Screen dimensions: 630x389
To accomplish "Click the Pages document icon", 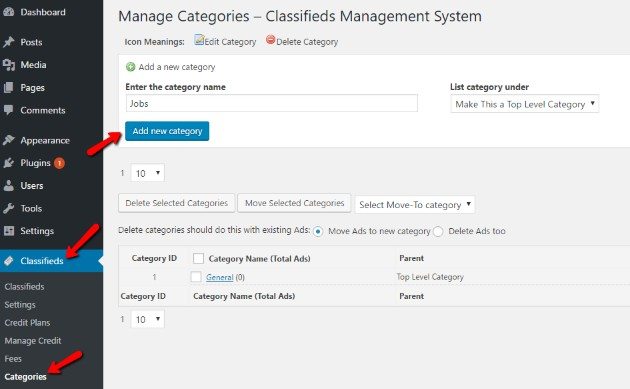I will point(8,87).
